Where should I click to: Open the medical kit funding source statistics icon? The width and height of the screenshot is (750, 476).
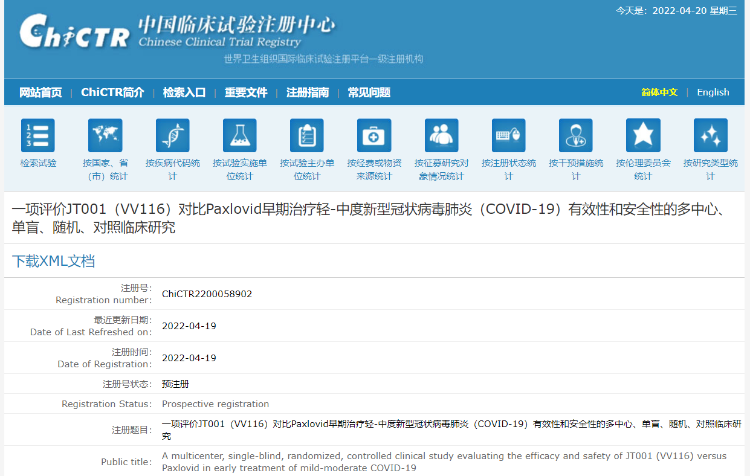pos(374,135)
